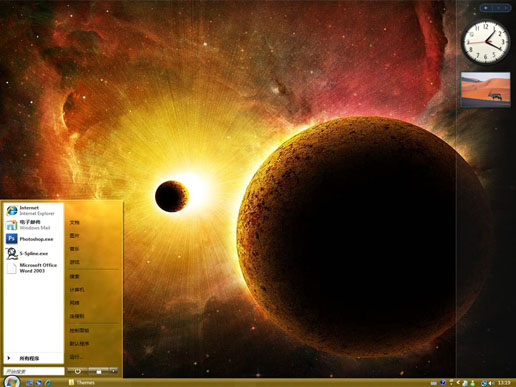Click the switch between windows quick launch icon
The image size is (516, 387).
point(39,383)
